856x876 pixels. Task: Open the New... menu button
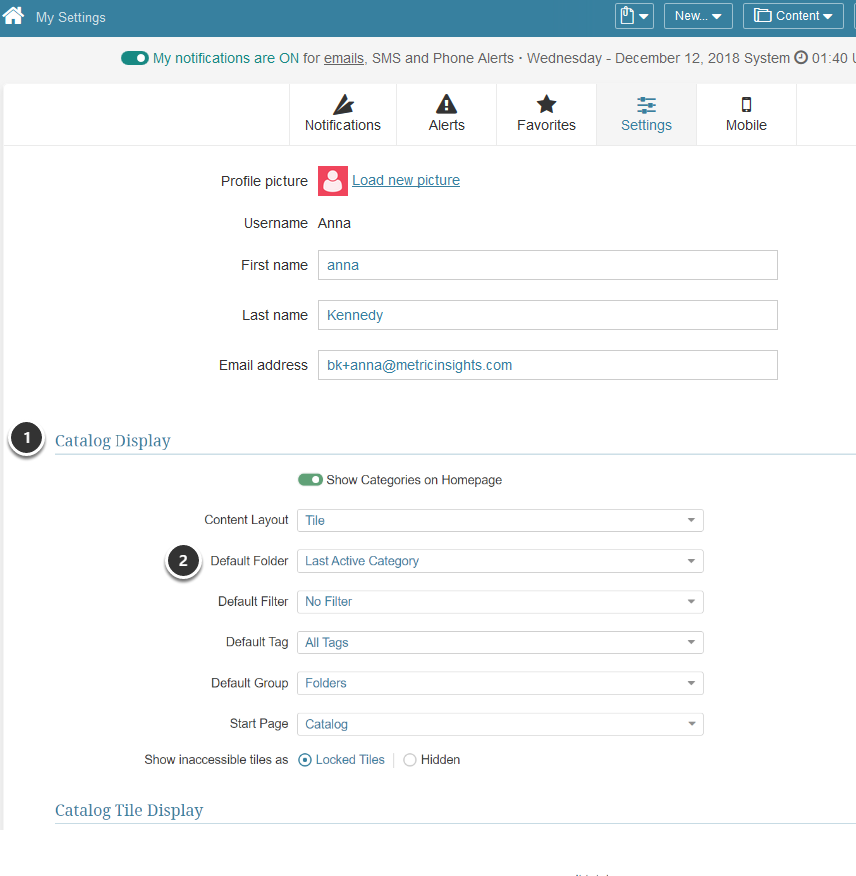(x=698, y=16)
